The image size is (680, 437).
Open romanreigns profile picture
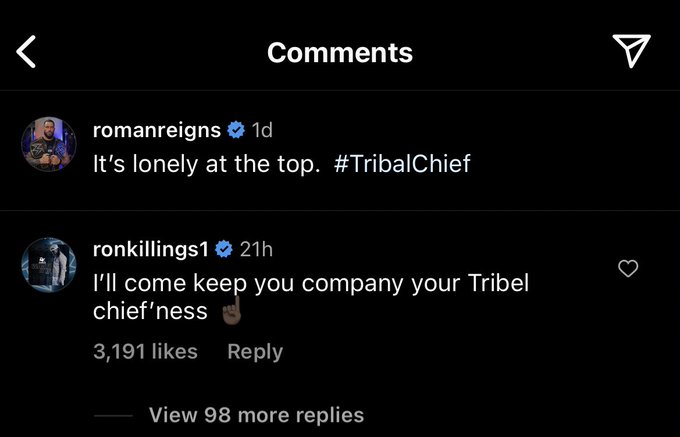pyautogui.click(x=49, y=144)
